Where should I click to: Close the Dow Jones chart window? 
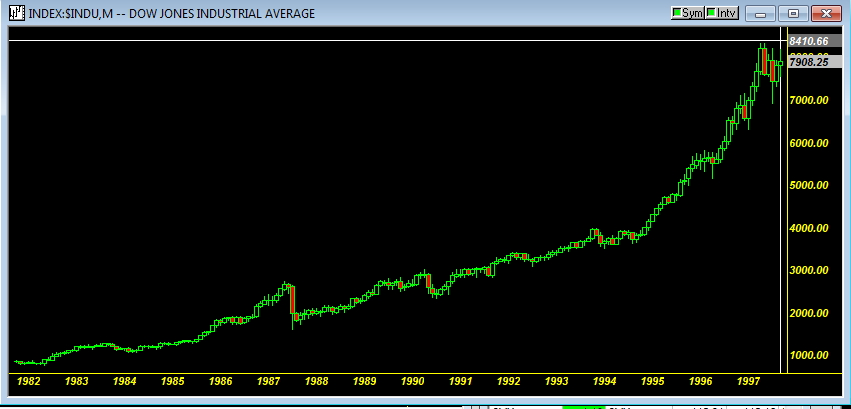[826, 14]
